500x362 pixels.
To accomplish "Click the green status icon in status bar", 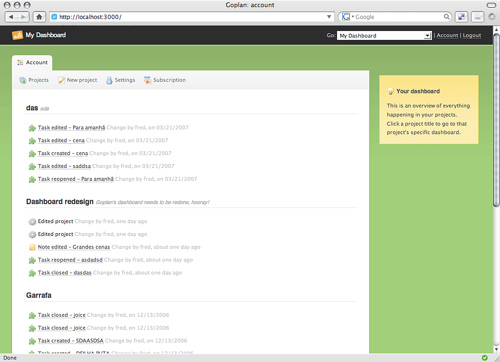I will [x=484, y=358].
